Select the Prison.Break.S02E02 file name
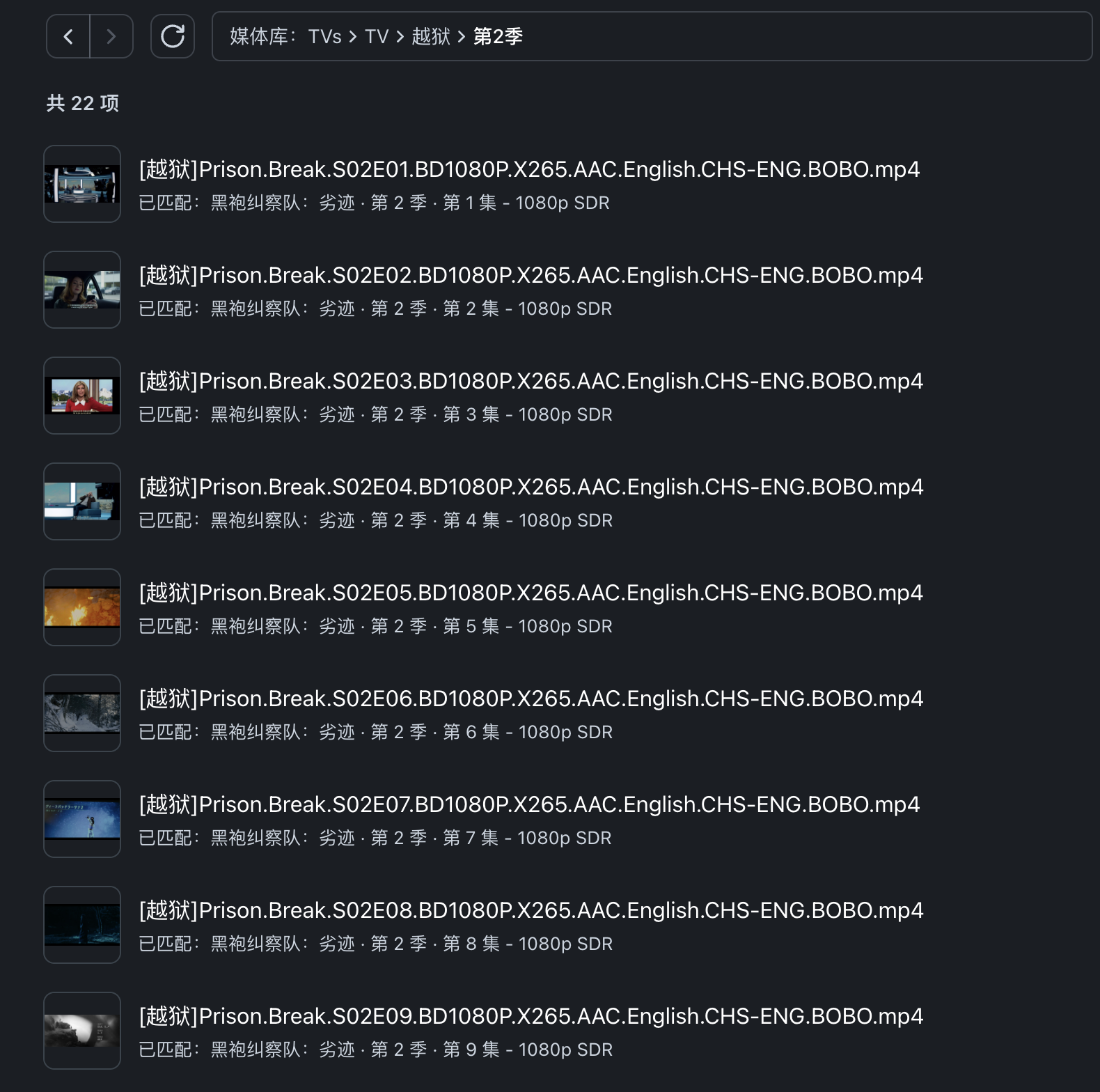 [x=531, y=275]
